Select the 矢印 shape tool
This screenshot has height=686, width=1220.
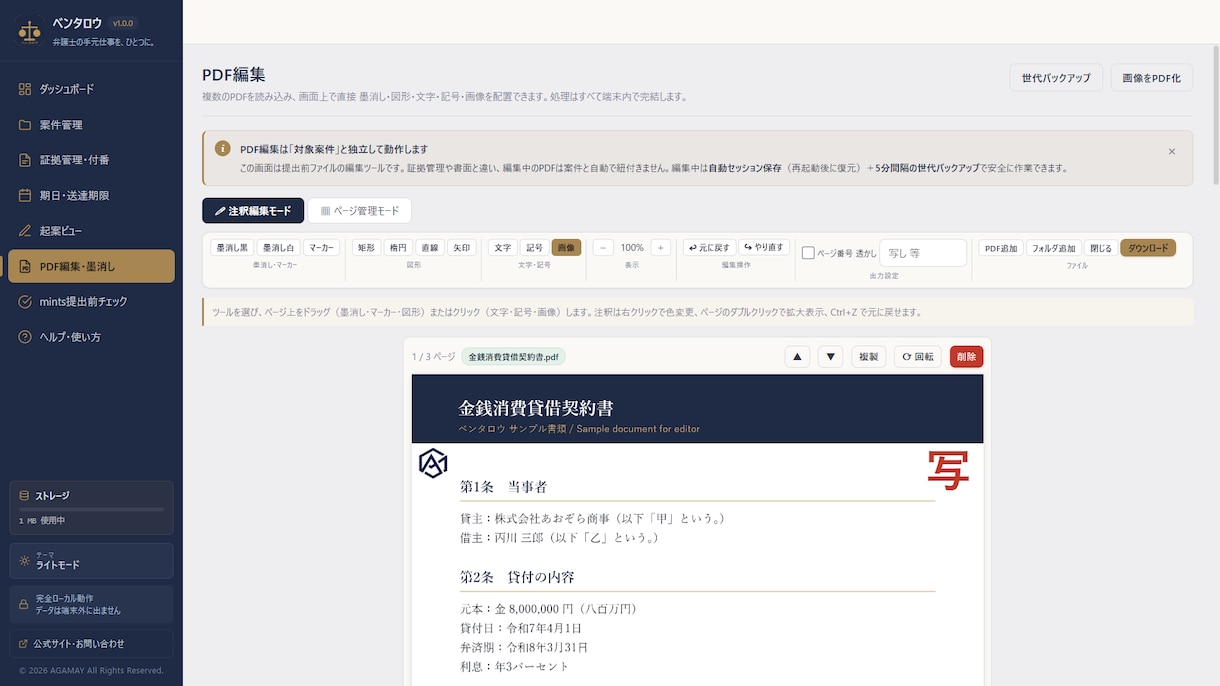click(461, 247)
